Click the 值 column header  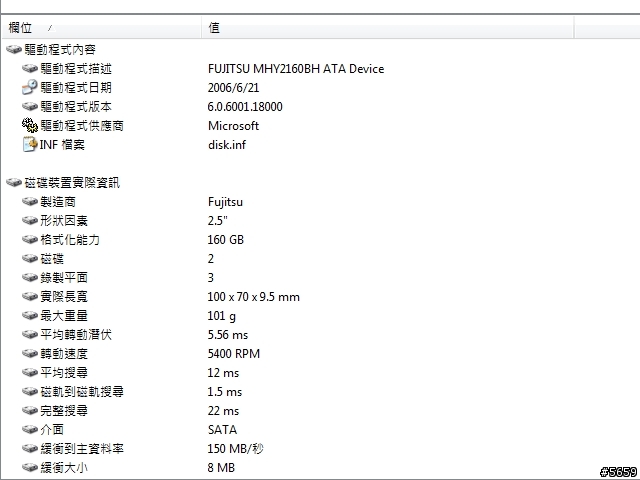coord(388,28)
